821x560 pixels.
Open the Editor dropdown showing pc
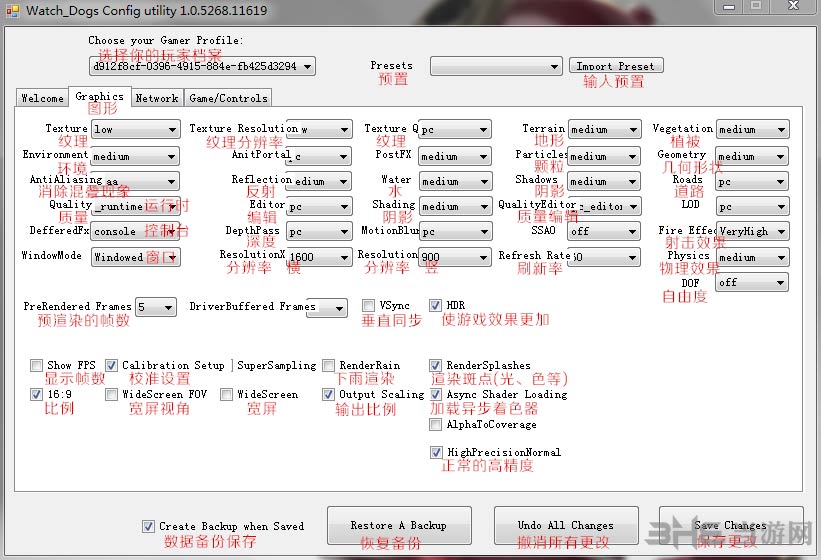[319, 207]
